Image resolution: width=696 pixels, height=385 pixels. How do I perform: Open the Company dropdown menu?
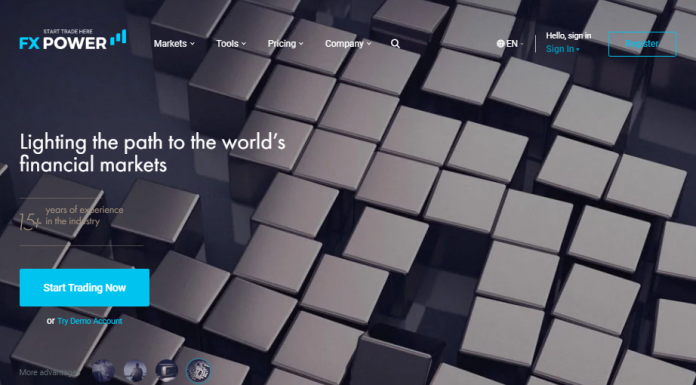348,44
